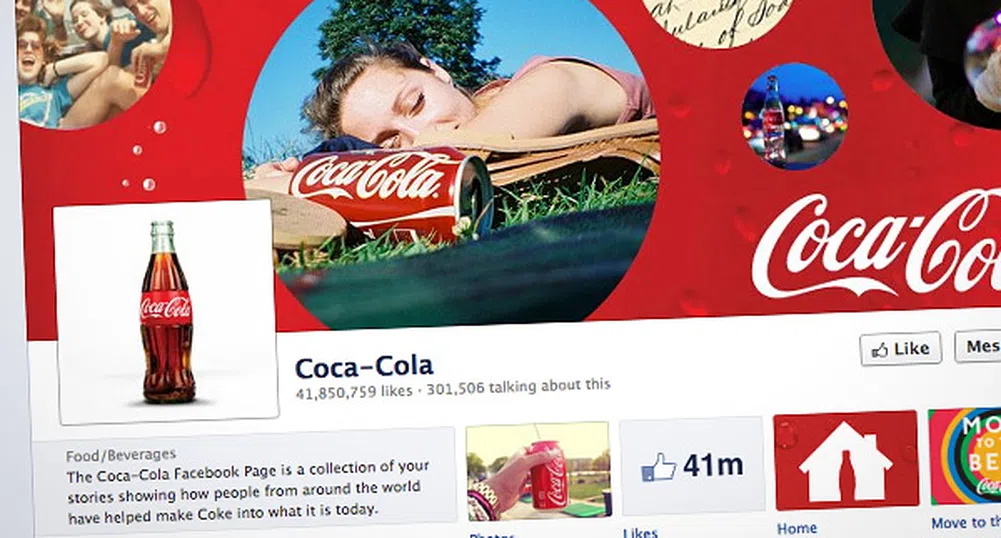The height and width of the screenshot is (538, 1001).
Task: Click the page description about Coke stories
Action: coord(248,490)
